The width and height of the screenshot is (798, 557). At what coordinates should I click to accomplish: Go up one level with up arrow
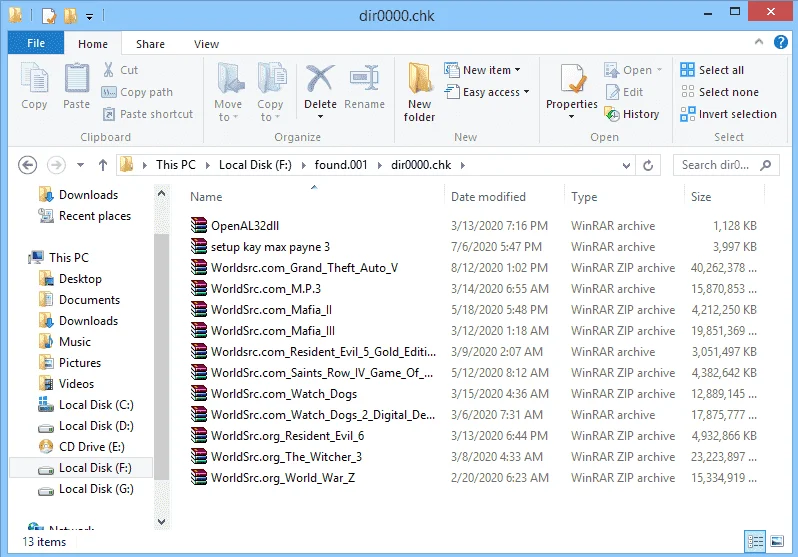103,165
